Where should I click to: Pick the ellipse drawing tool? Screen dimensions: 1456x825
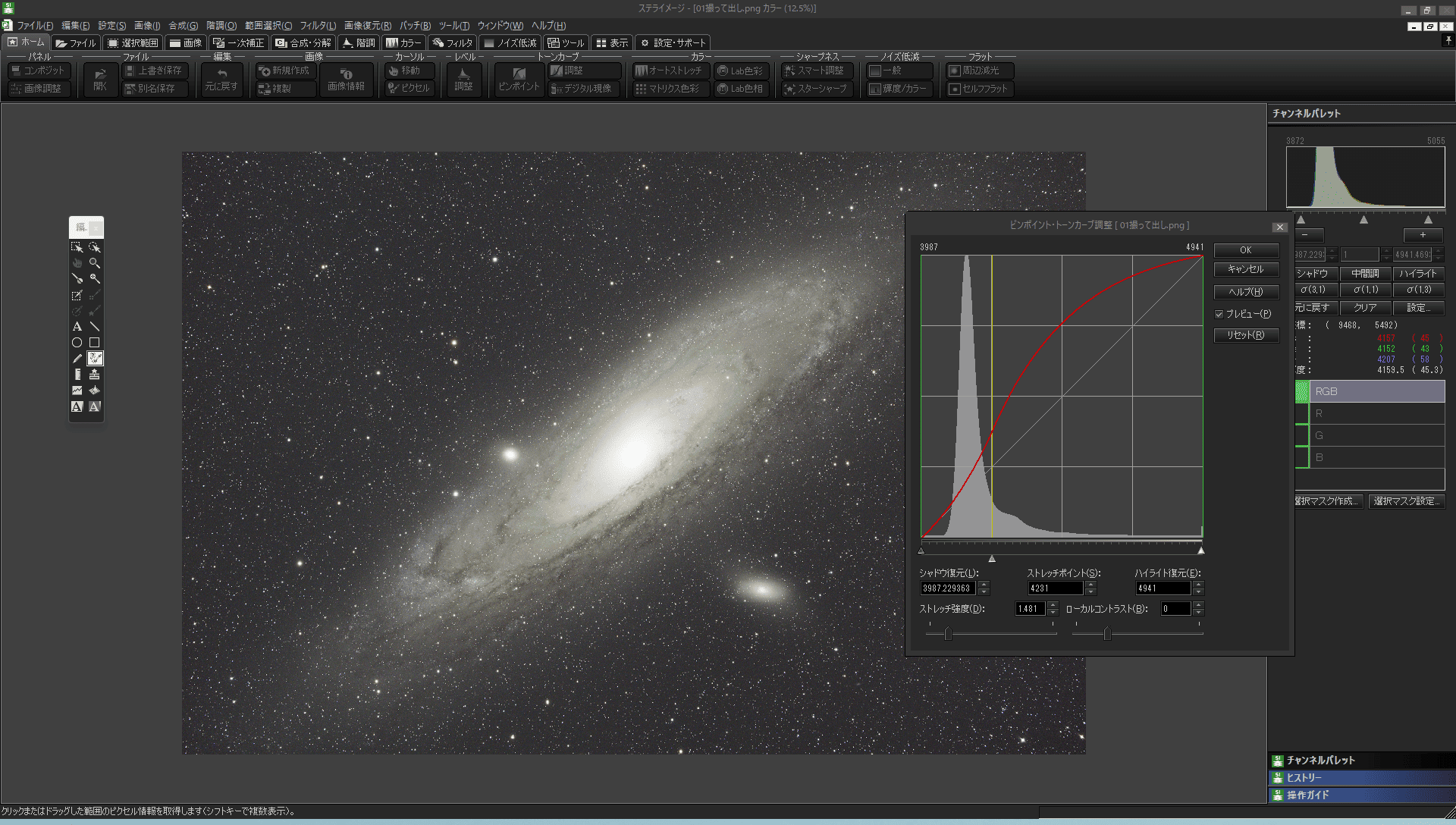(77, 343)
